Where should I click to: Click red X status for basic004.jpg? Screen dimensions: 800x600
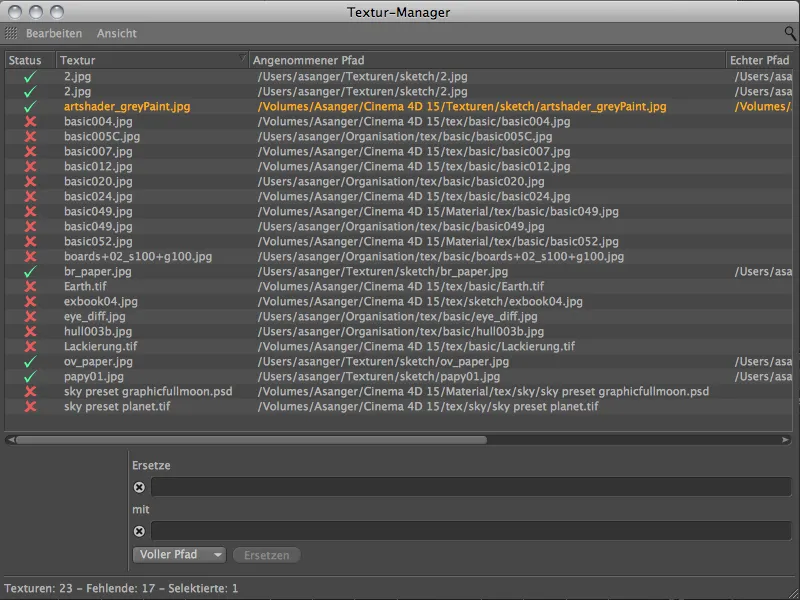pos(31,121)
